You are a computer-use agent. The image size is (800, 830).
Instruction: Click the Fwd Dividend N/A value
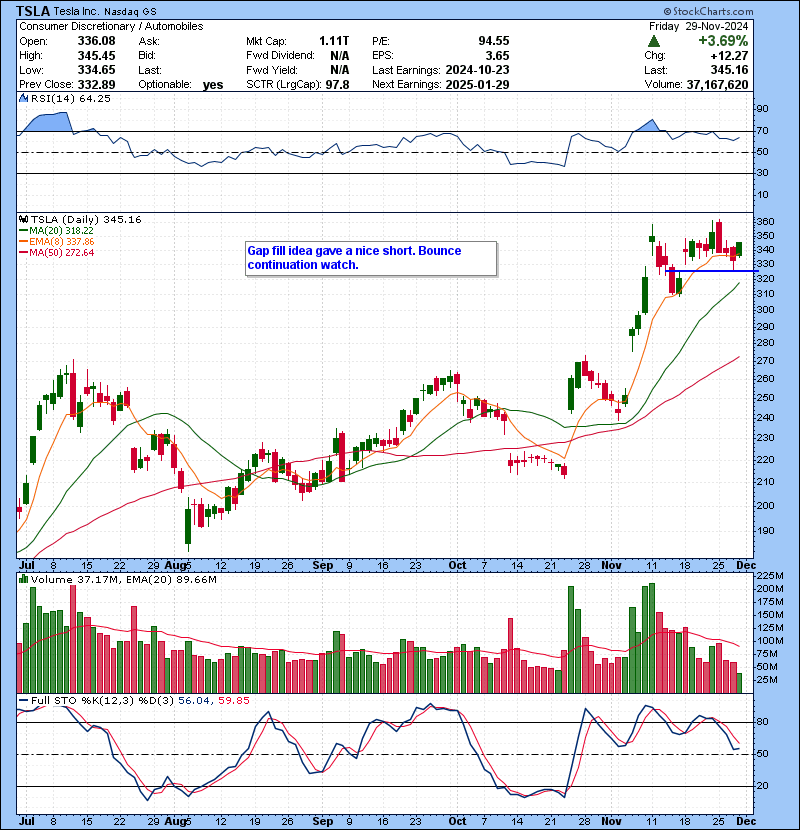(x=339, y=56)
